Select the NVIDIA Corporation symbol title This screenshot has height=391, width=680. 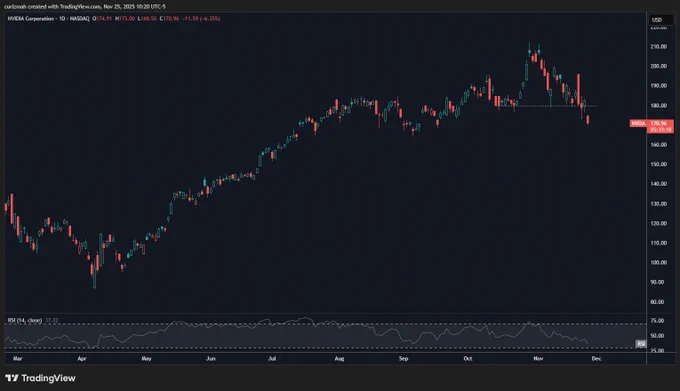click(30, 19)
